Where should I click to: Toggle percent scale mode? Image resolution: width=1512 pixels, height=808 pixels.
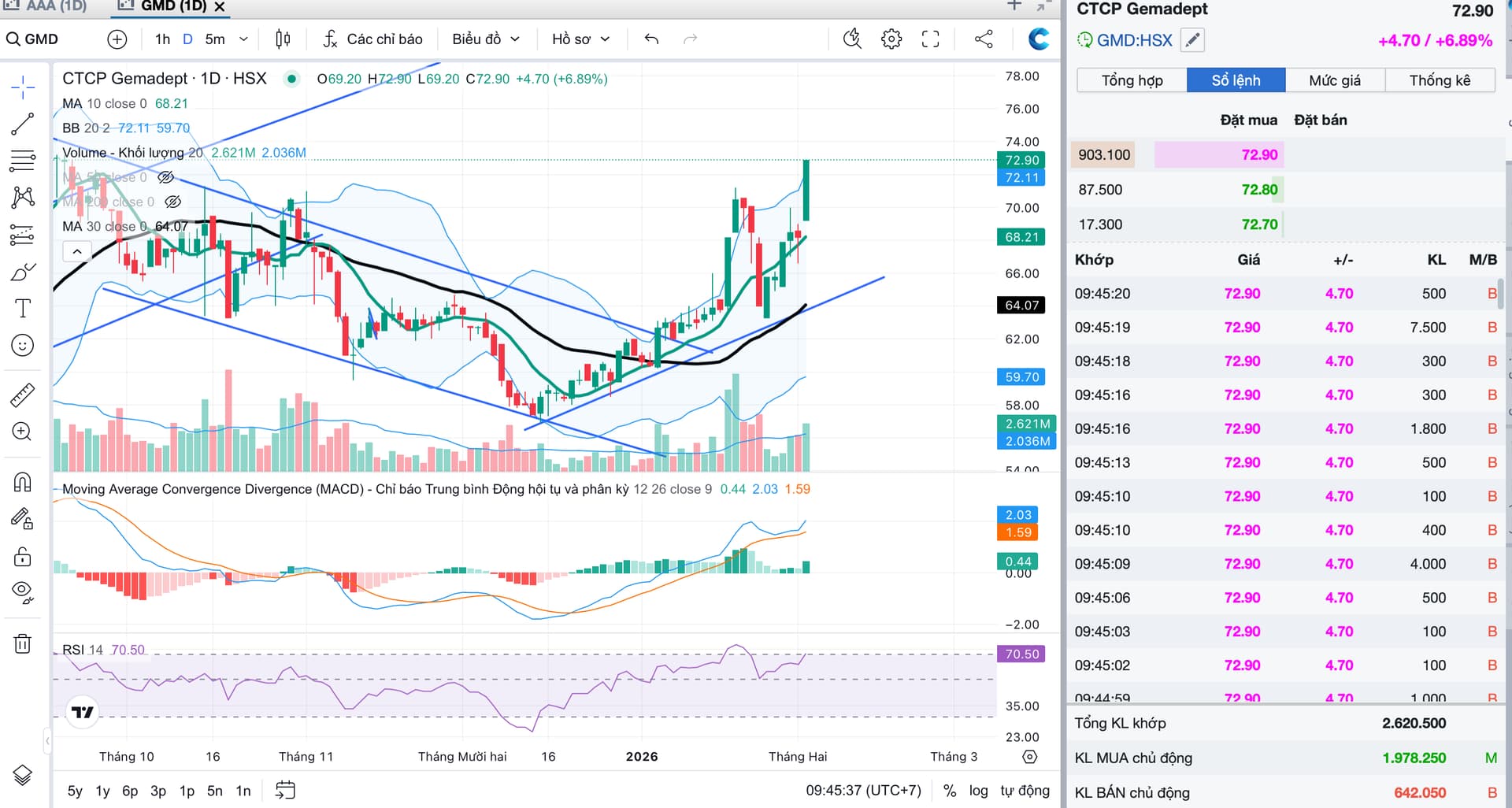[950, 791]
